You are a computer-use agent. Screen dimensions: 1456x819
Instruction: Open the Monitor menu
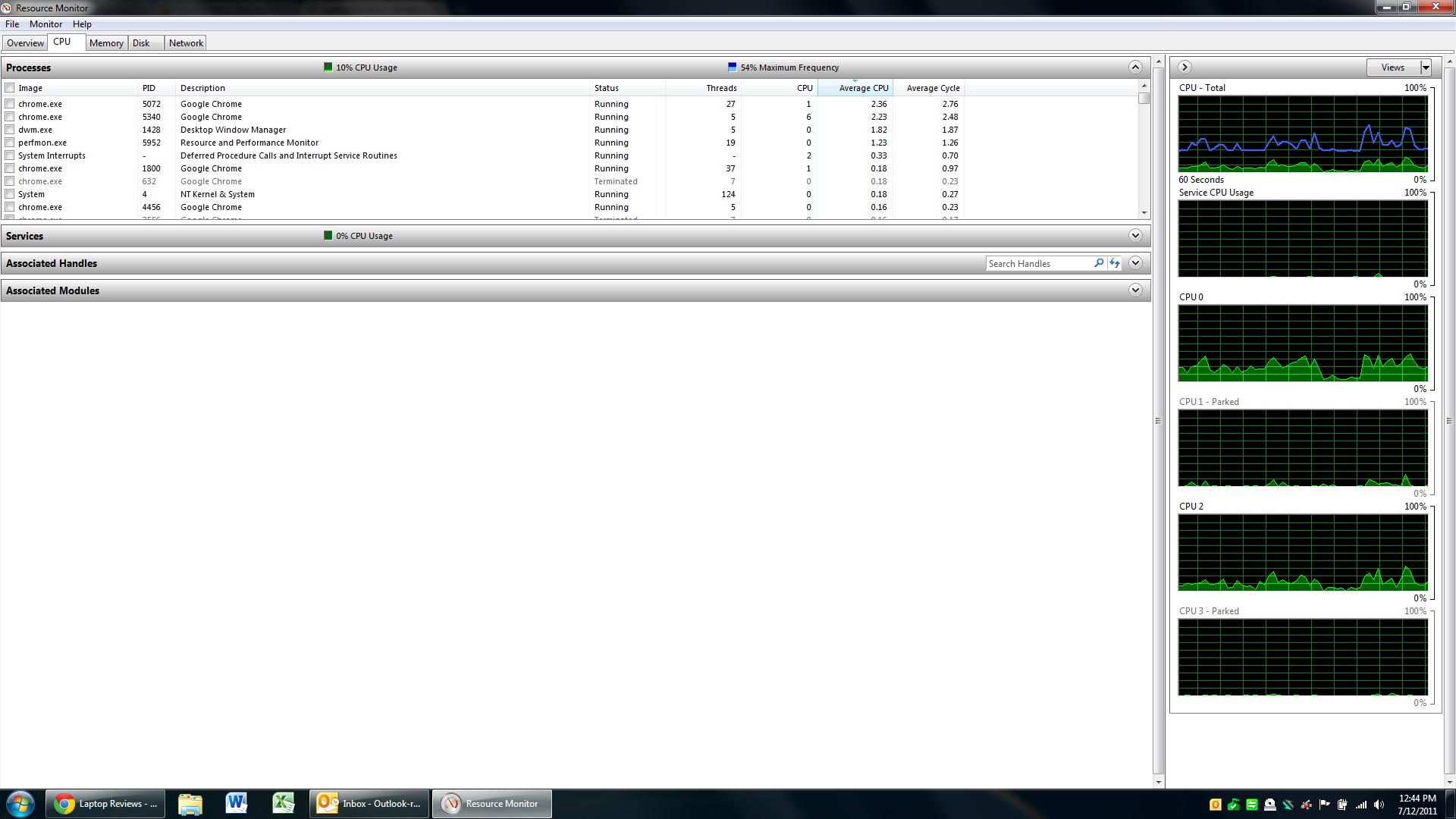[45, 24]
